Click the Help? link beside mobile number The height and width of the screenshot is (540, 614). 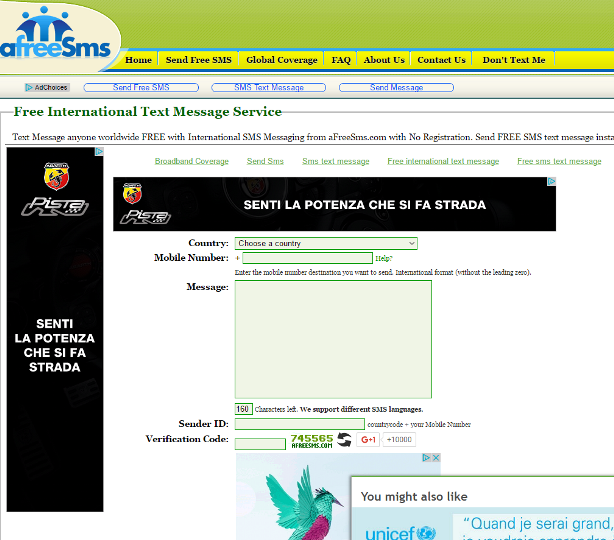tap(383, 258)
